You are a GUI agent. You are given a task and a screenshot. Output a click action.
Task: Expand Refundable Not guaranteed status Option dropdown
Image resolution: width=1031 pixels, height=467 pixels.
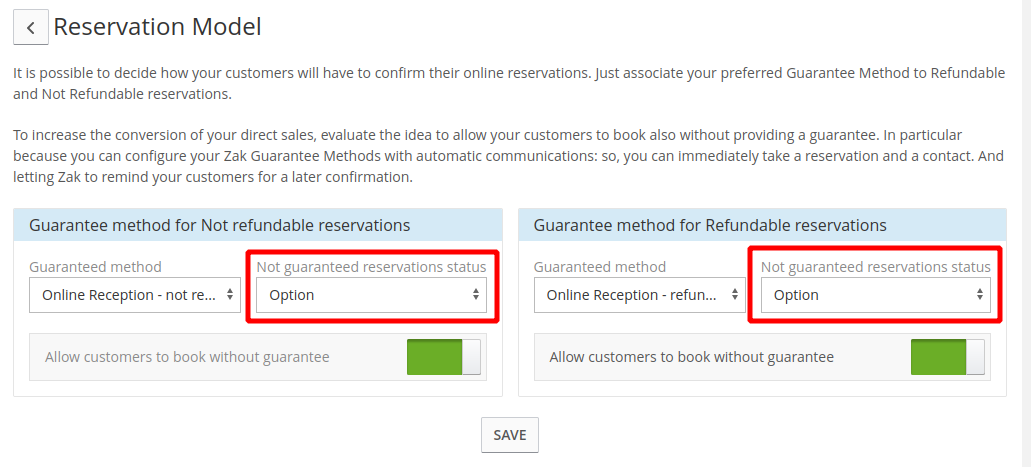pyautogui.click(x=875, y=295)
